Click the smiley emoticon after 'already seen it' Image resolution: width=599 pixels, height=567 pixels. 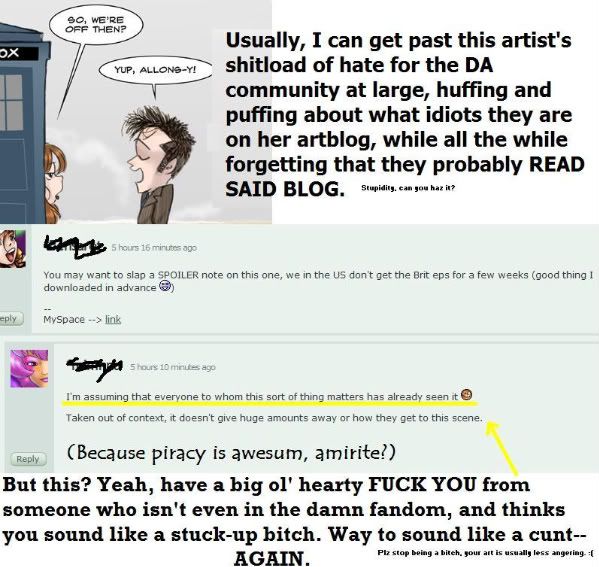click(x=466, y=394)
